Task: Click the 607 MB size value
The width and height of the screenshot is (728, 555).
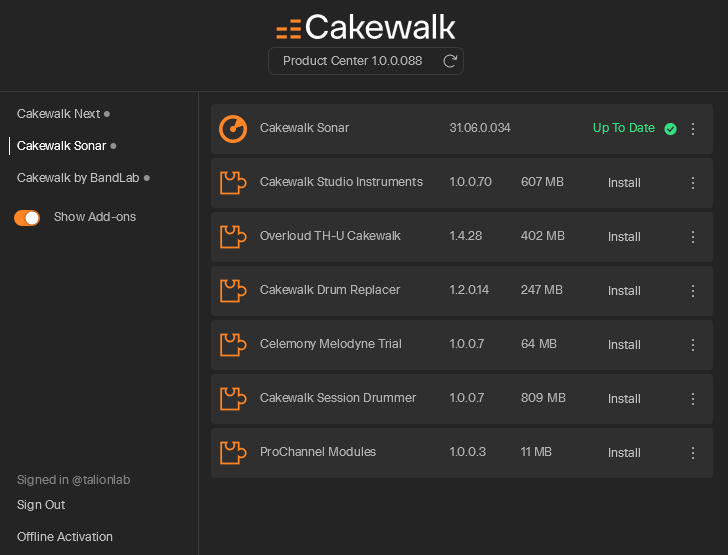Action: pos(542,182)
